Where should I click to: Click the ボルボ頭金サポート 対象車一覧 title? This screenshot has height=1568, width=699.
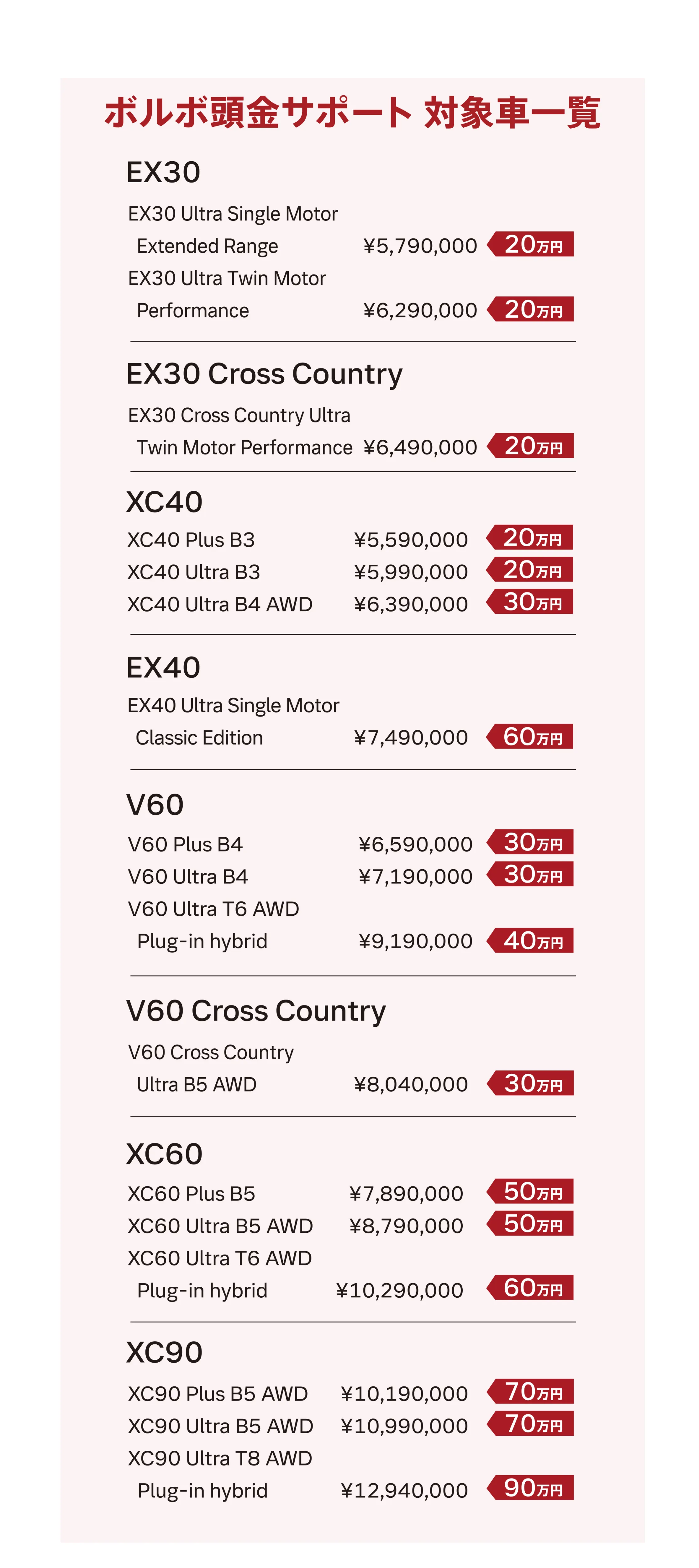(x=352, y=113)
